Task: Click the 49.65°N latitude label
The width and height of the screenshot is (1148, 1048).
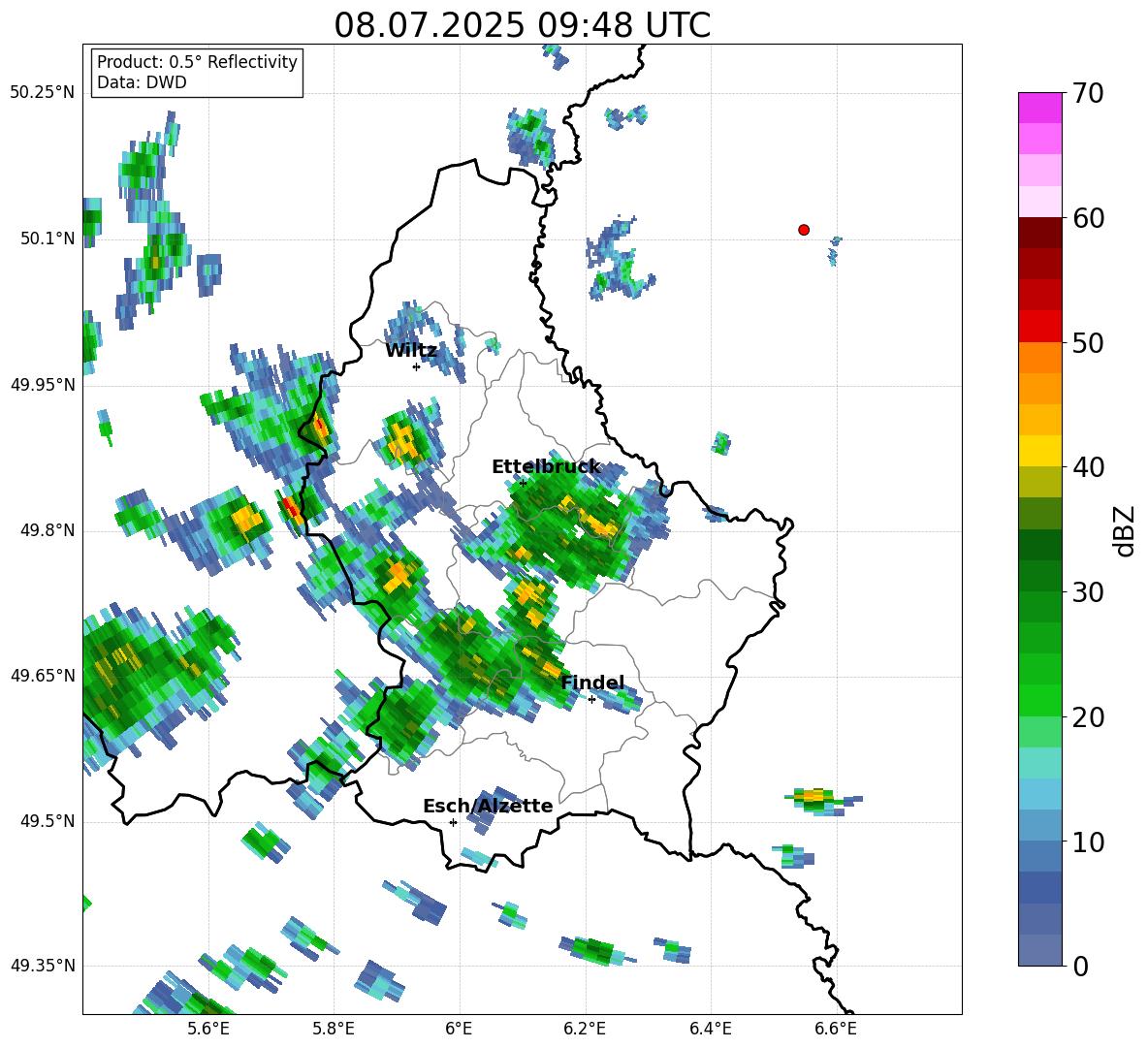Action: coord(43,676)
